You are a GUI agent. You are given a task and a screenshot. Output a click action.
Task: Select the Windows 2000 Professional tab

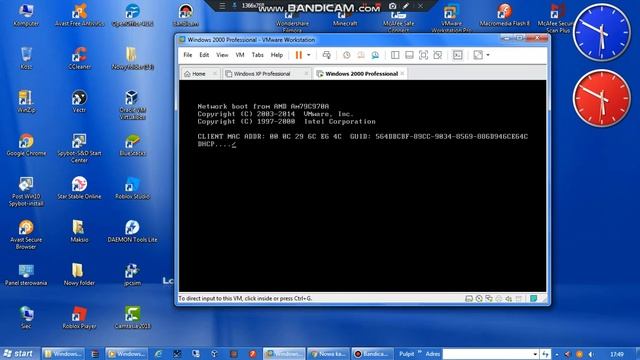click(361, 74)
